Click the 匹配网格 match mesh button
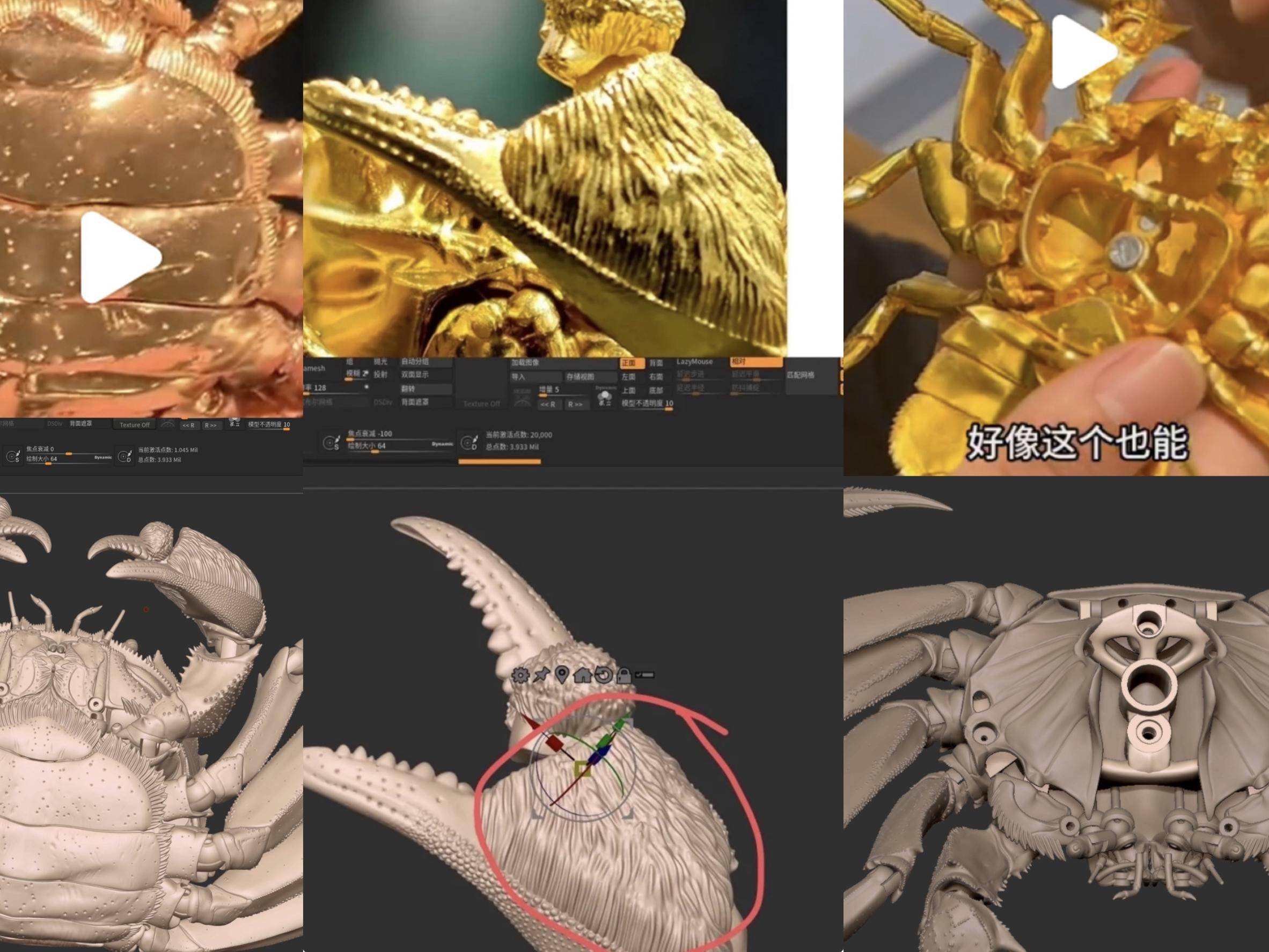 [806, 375]
